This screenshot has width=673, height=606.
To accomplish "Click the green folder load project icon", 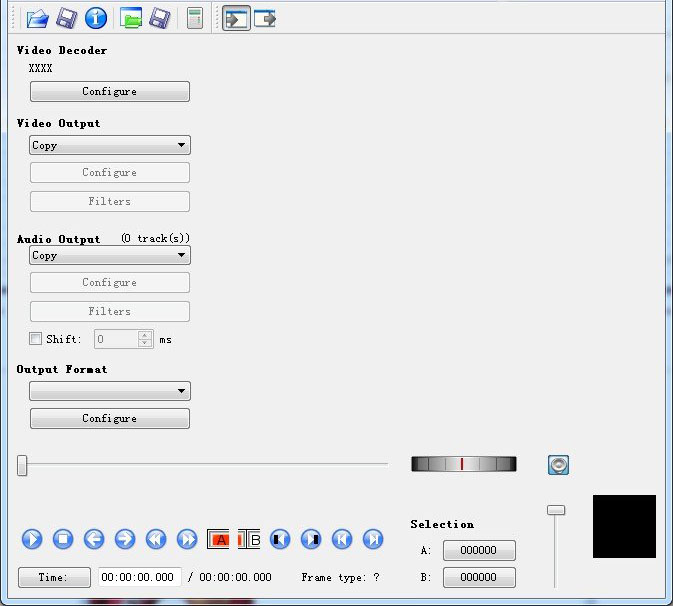I will click(131, 19).
